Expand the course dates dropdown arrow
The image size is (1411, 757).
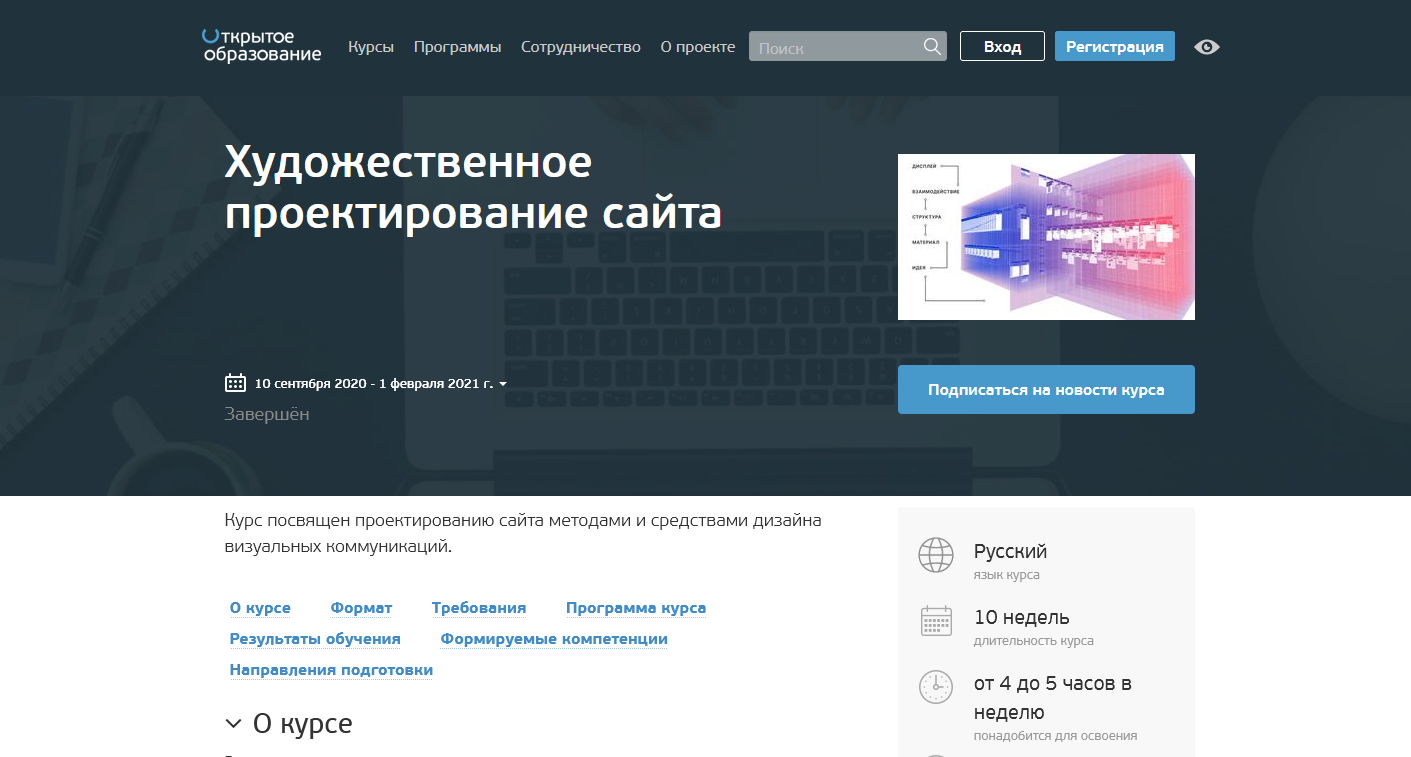(503, 383)
